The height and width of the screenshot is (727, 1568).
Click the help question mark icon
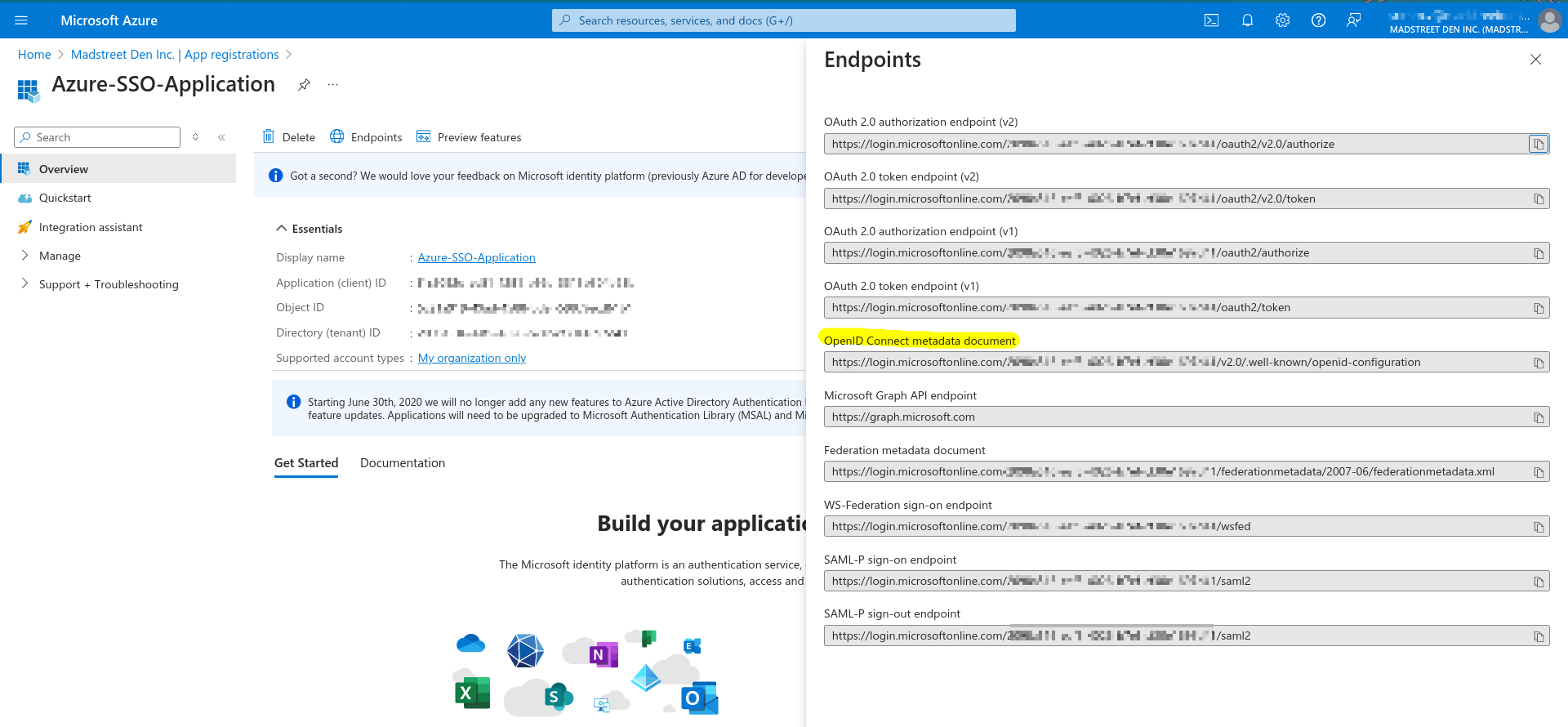[x=1318, y=20]
